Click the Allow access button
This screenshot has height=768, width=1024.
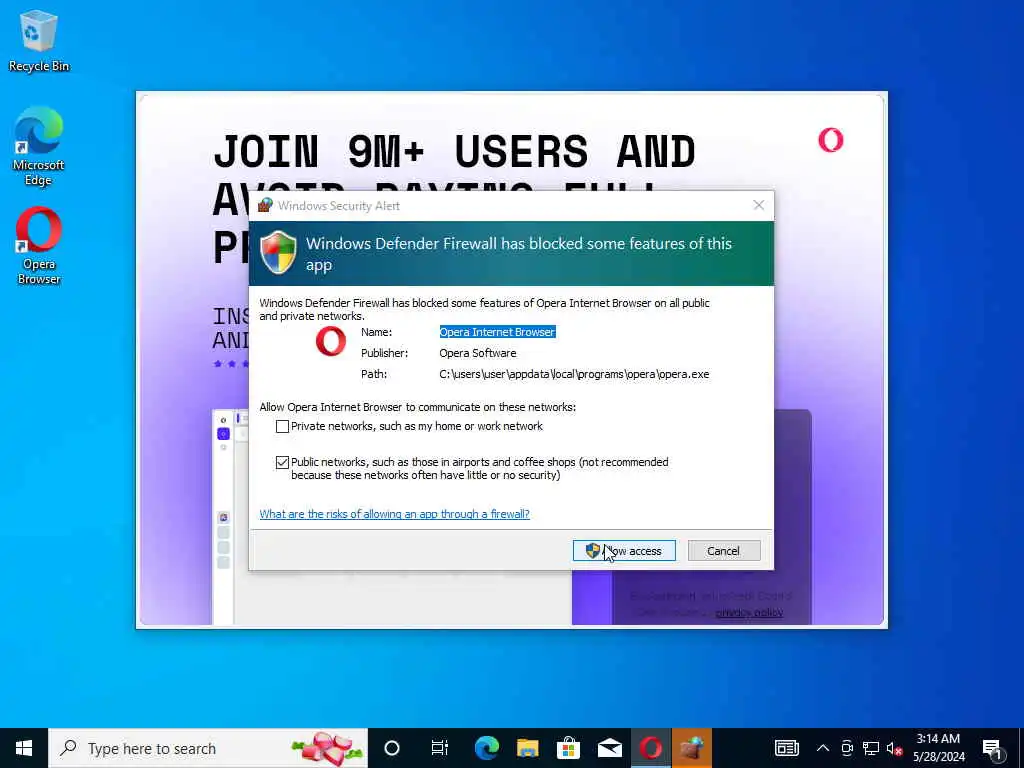coord(624,551)
